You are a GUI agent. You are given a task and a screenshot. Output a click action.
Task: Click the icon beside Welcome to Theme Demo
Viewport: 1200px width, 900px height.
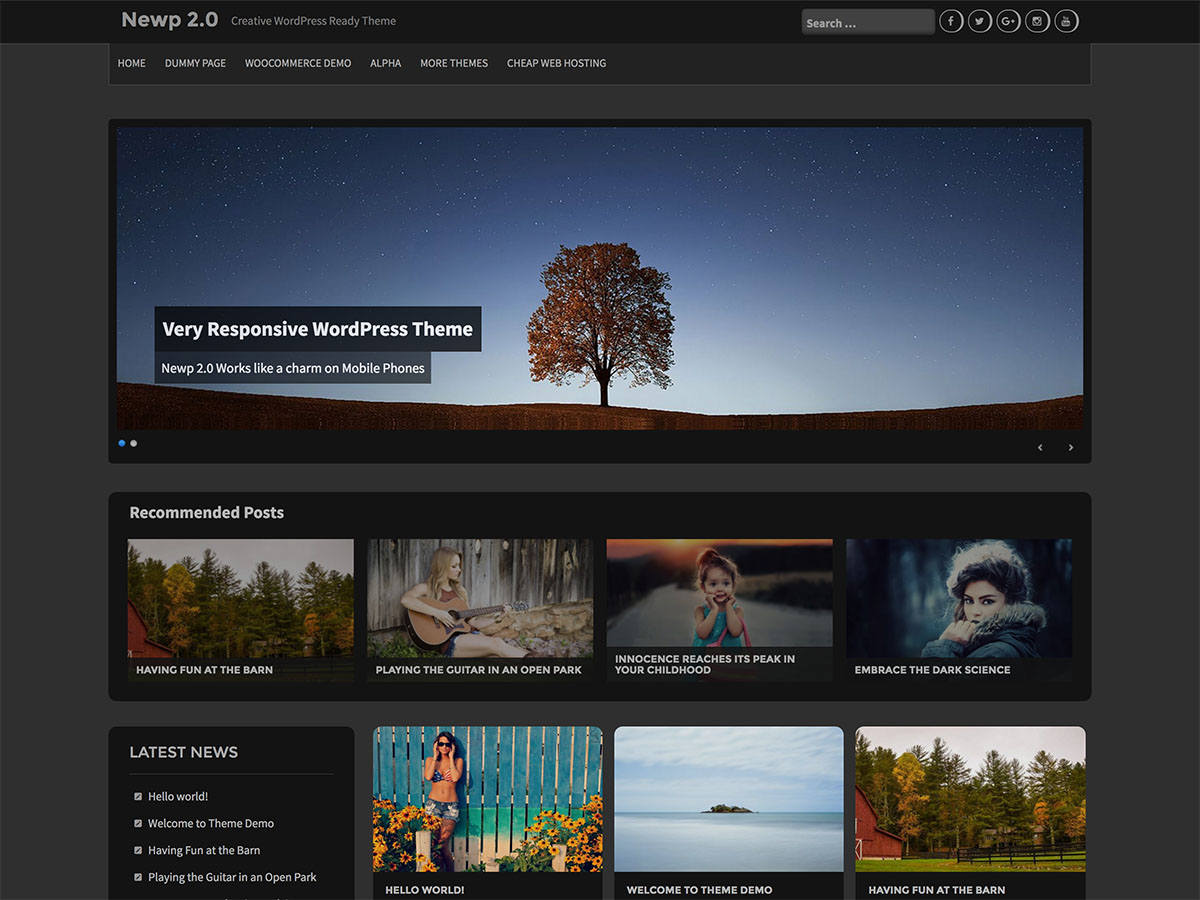pos(138,824)
